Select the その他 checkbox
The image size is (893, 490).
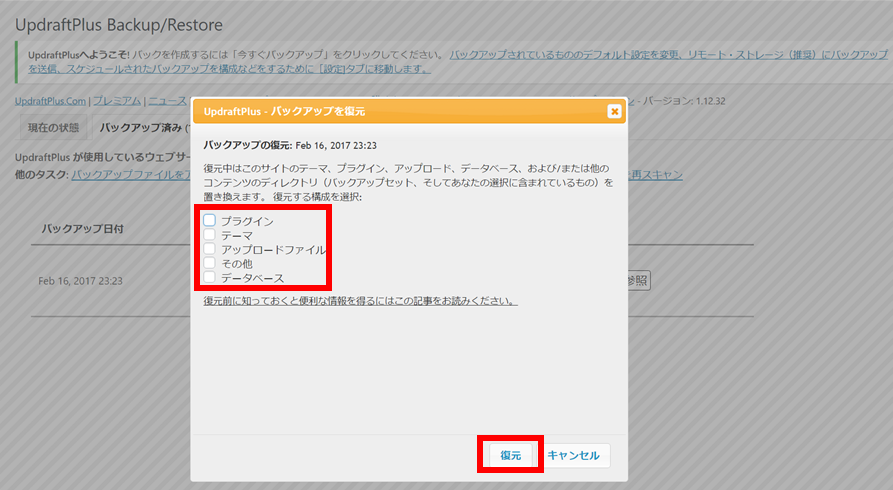[210, 263]
